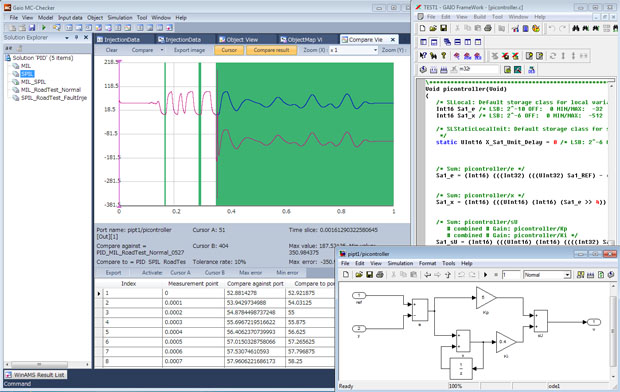Expand the row indicator arrow at table row 1

coord(99,293)
